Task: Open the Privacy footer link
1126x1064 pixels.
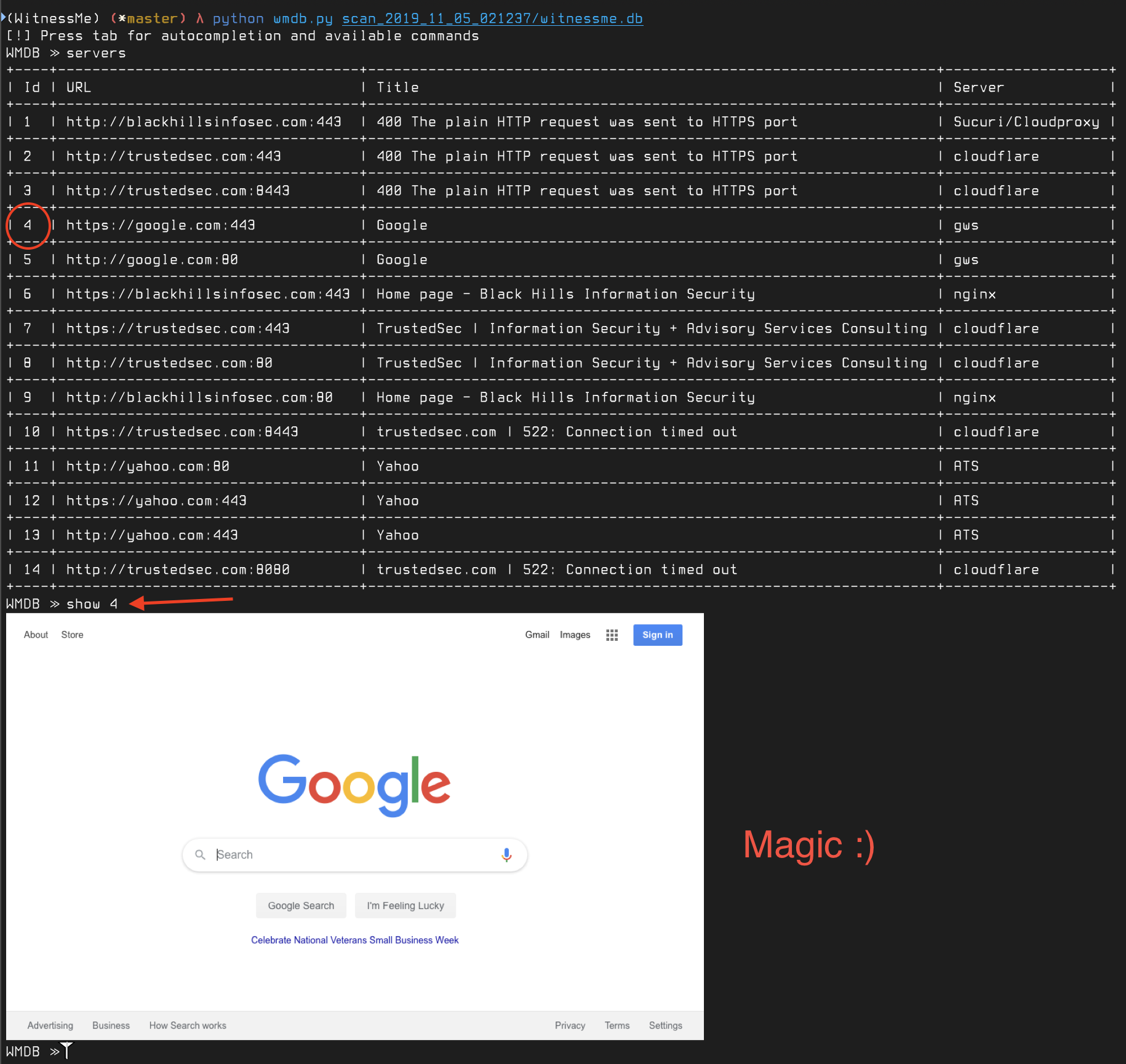Action: 570,1025
